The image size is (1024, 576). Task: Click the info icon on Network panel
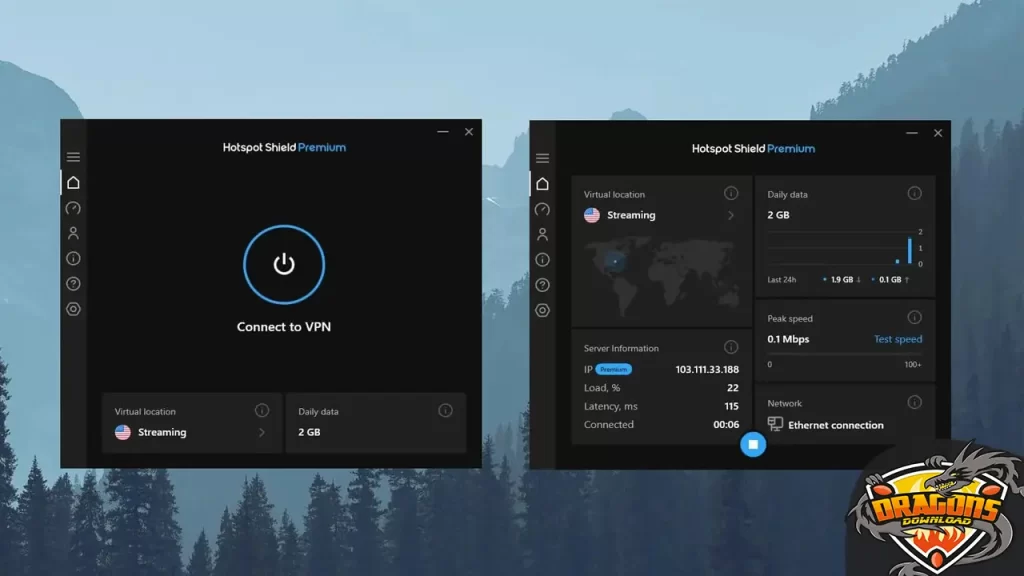click(914, 402)
